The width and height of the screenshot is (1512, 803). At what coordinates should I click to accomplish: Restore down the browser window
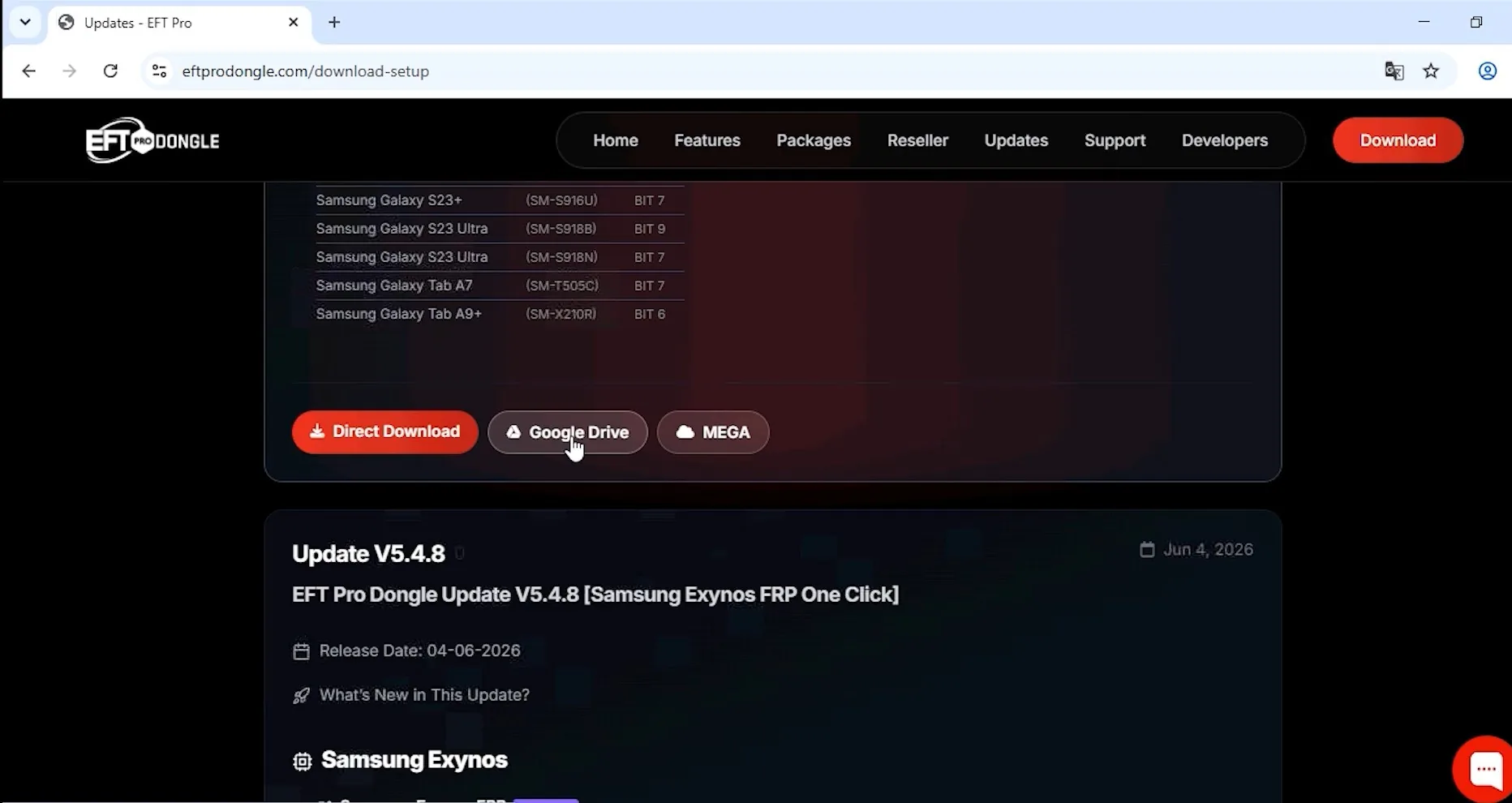click(1476, 22)
